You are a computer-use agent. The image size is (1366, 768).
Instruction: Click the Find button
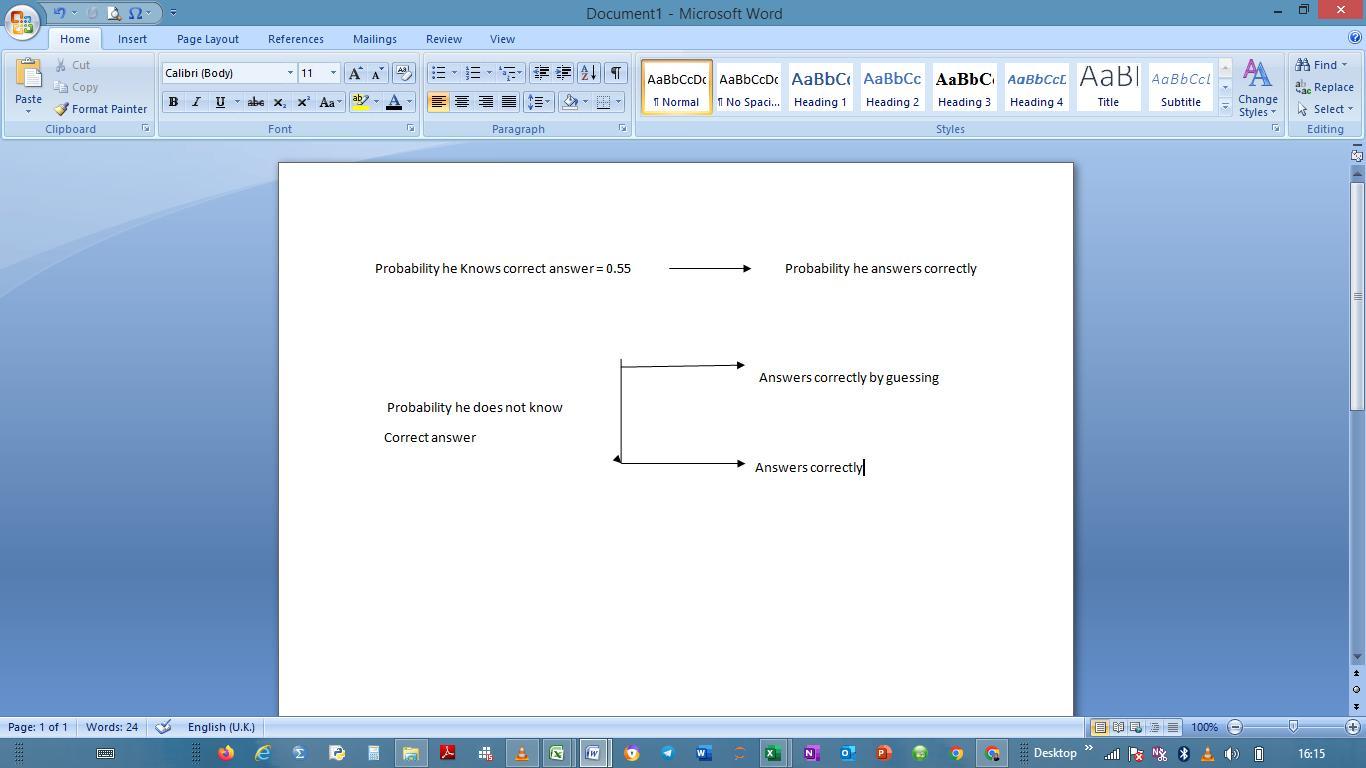coord(1322,65)
